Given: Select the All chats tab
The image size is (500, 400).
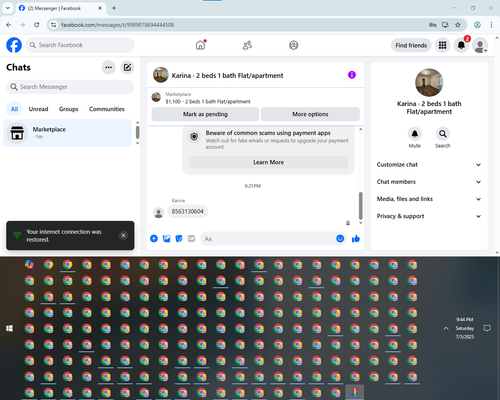Looking at the screenshot, I should (14, 109).
